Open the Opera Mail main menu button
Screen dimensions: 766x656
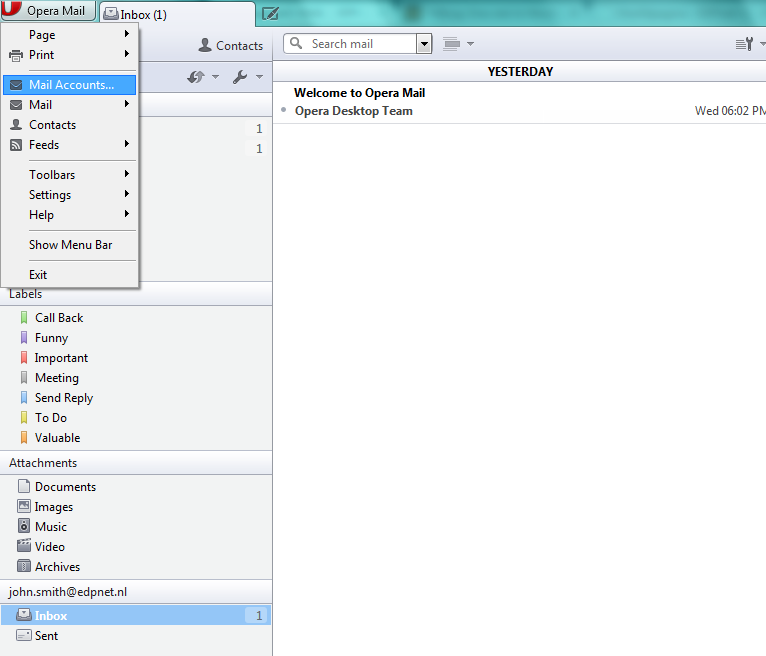point(48,10)
